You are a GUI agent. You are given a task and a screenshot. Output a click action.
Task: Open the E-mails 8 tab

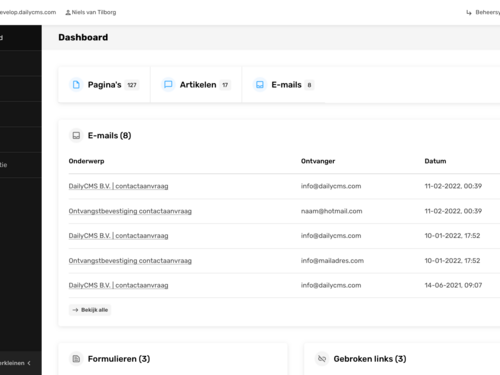(283, 85)
